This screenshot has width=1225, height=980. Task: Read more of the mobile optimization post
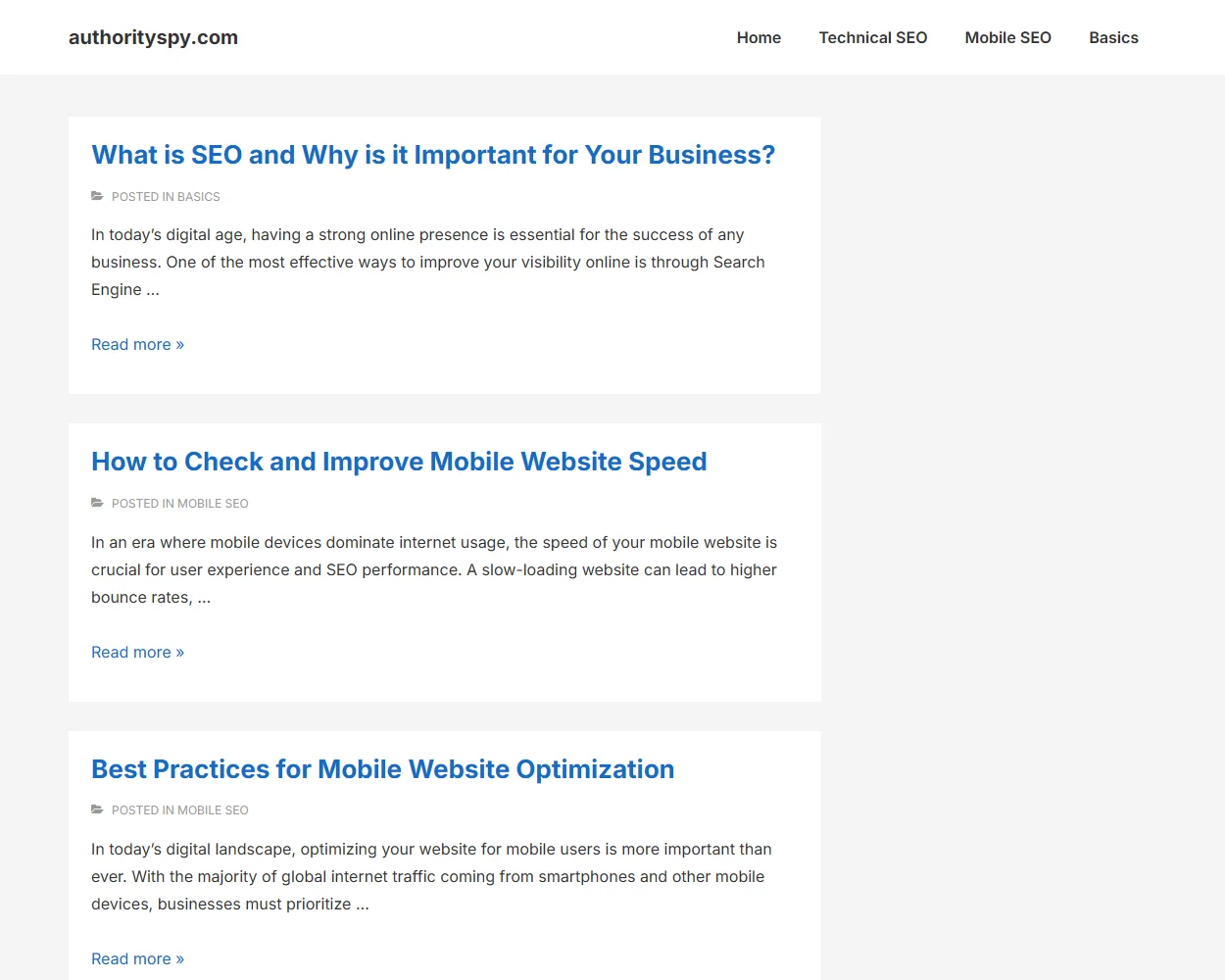click(x=137, y=958)
